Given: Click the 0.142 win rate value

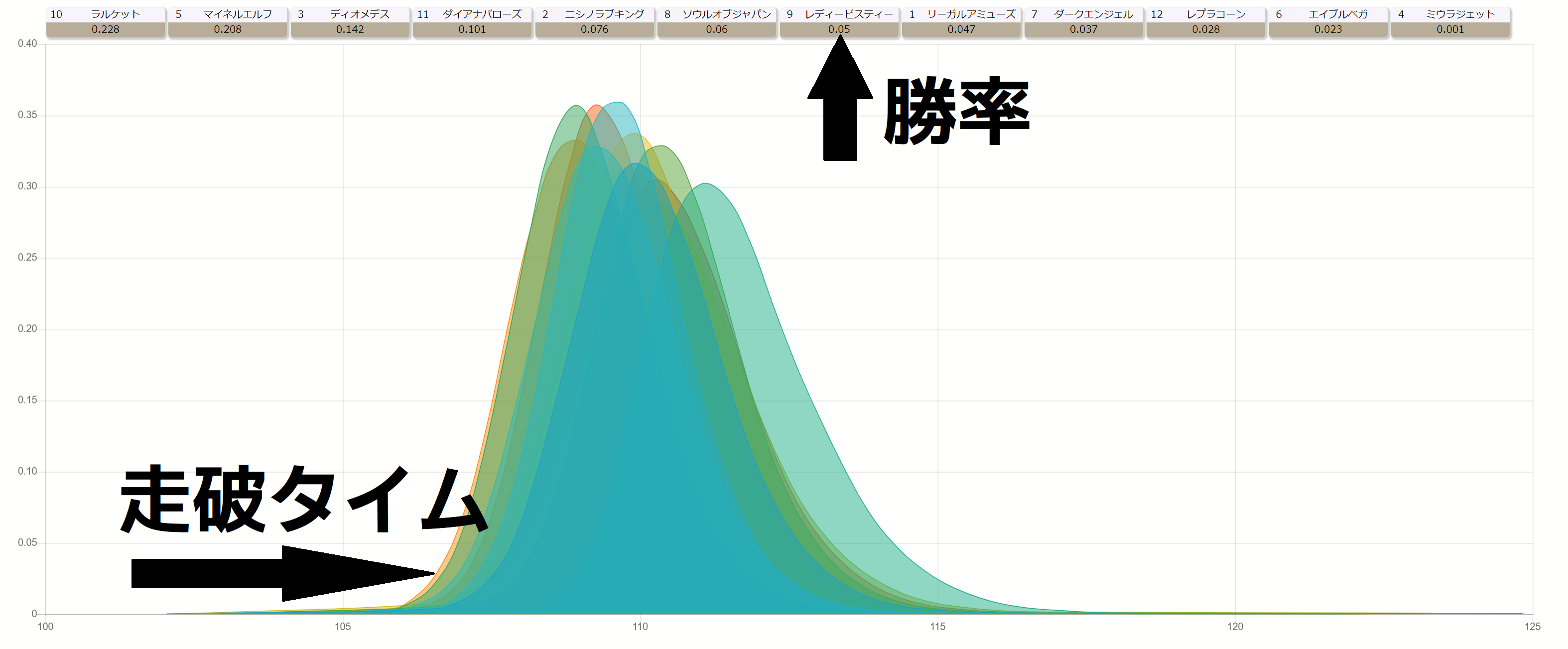Looking at the screenshot, I should (350, 29).
